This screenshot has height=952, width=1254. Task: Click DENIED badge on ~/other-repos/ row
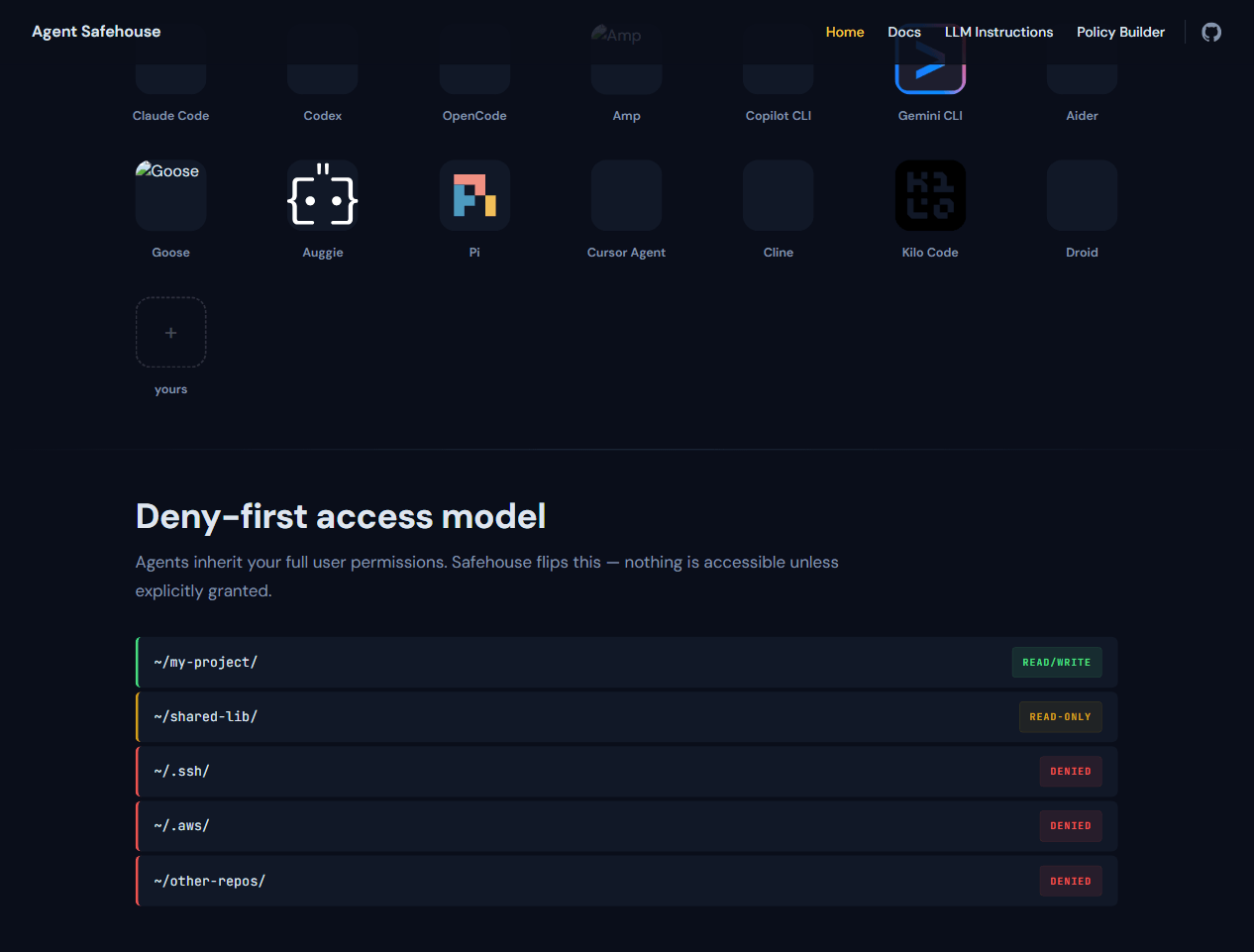pos(1071,881)
